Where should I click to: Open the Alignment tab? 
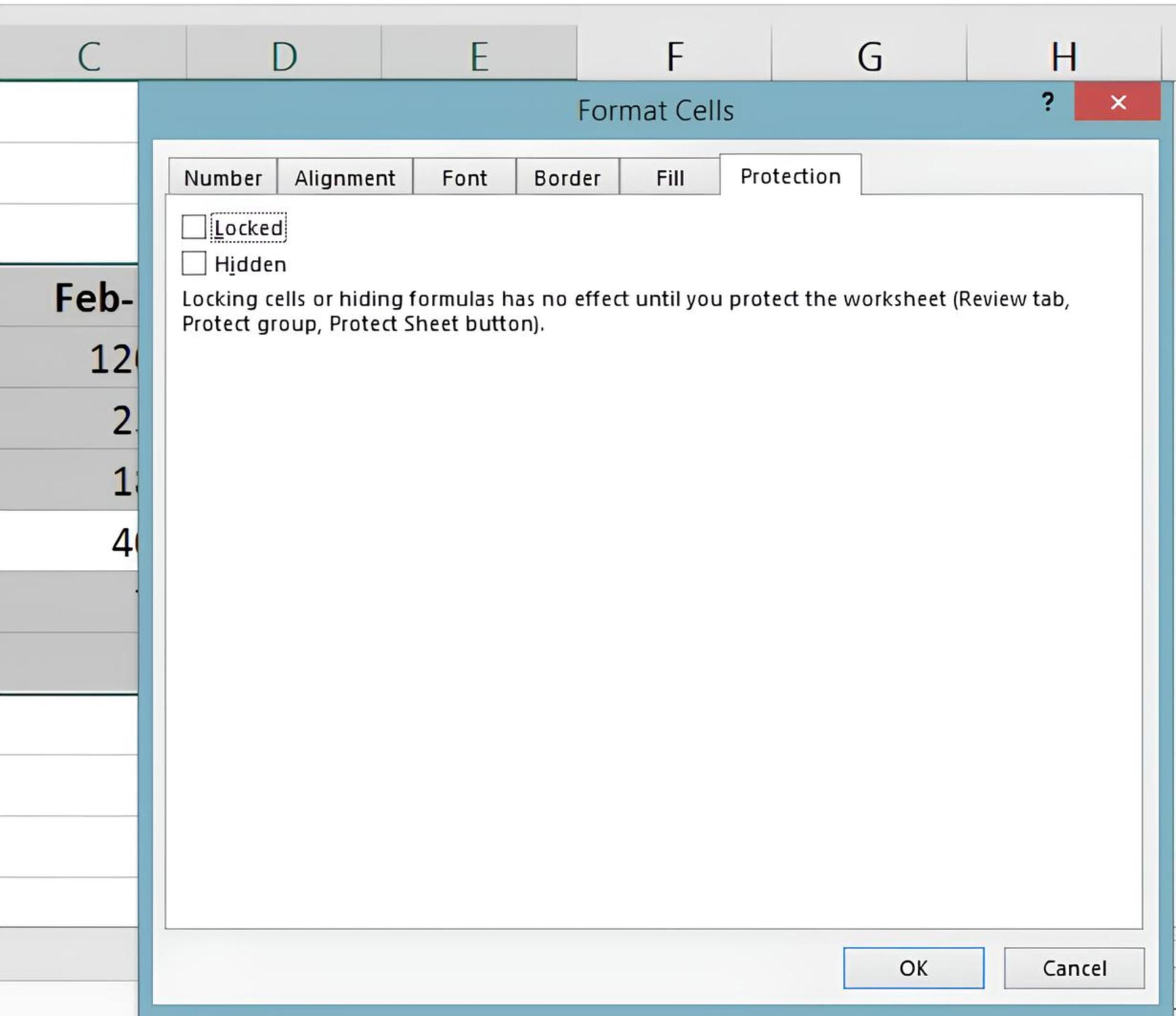(345, 178)
